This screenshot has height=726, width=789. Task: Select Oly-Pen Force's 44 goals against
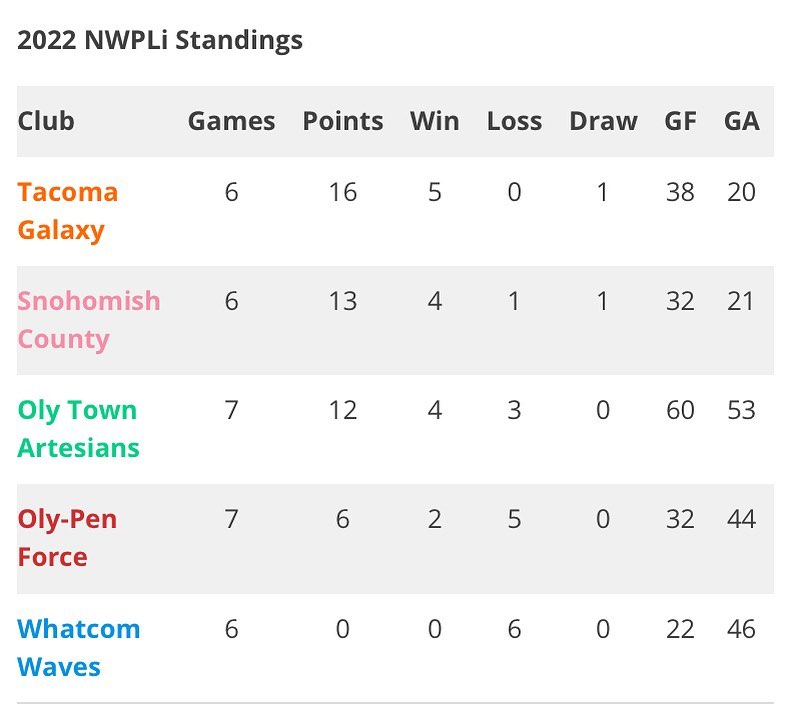pyautogui.click(x=741, y=519)
